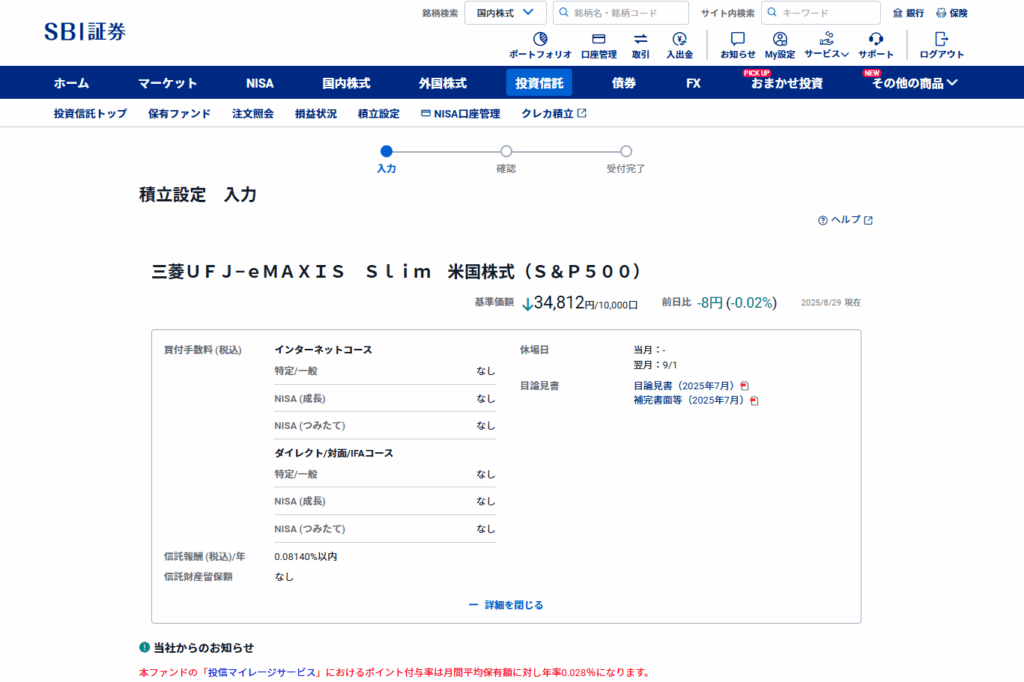This screenshot has height=682, width=1024.
Task: Open 注文照会 submenu item
Action: pyautogui.click(x=253, y=114)
